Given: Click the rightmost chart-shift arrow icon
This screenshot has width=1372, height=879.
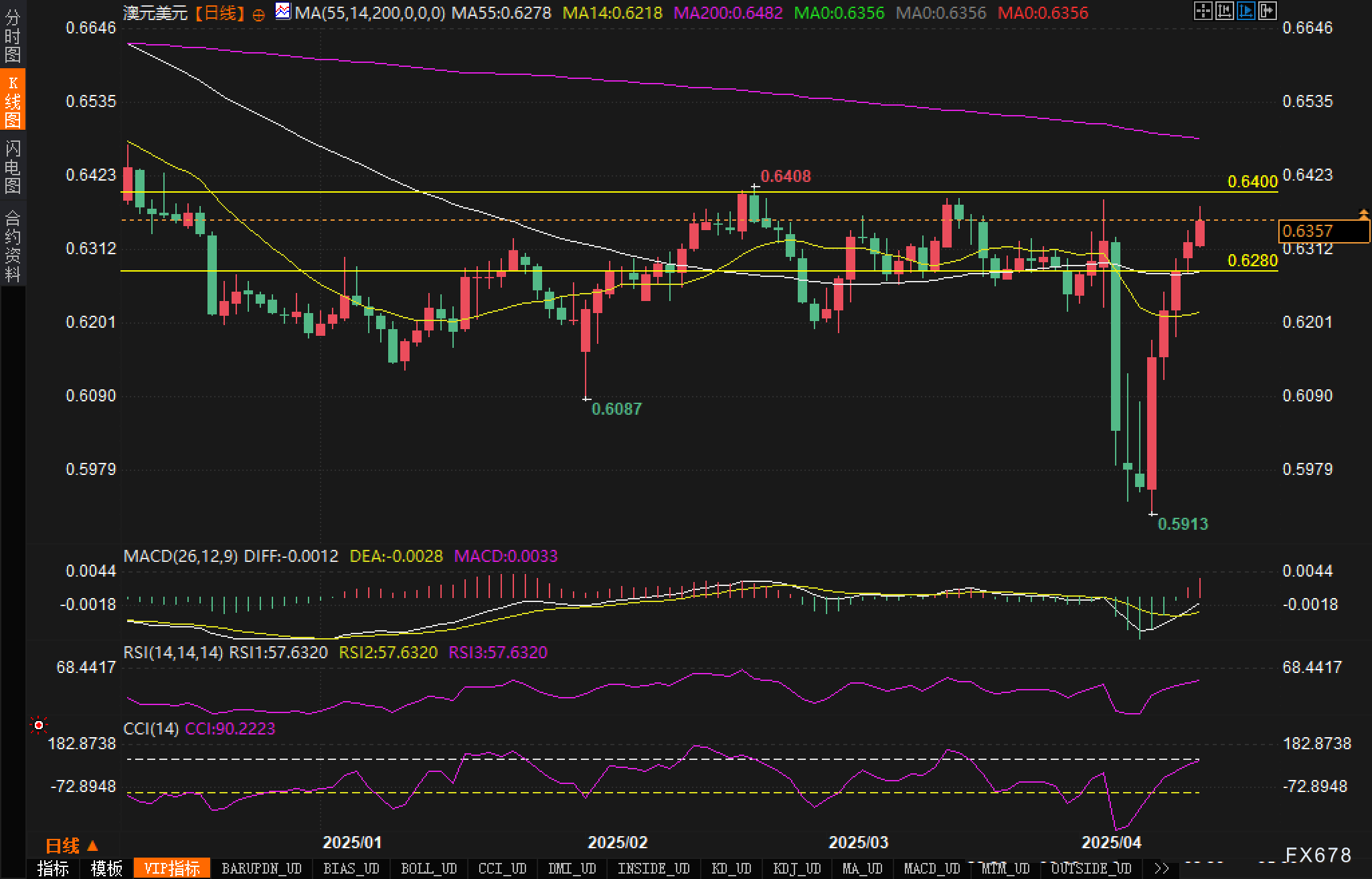Looking at the screenshot, I should [x=1267, y=11].
